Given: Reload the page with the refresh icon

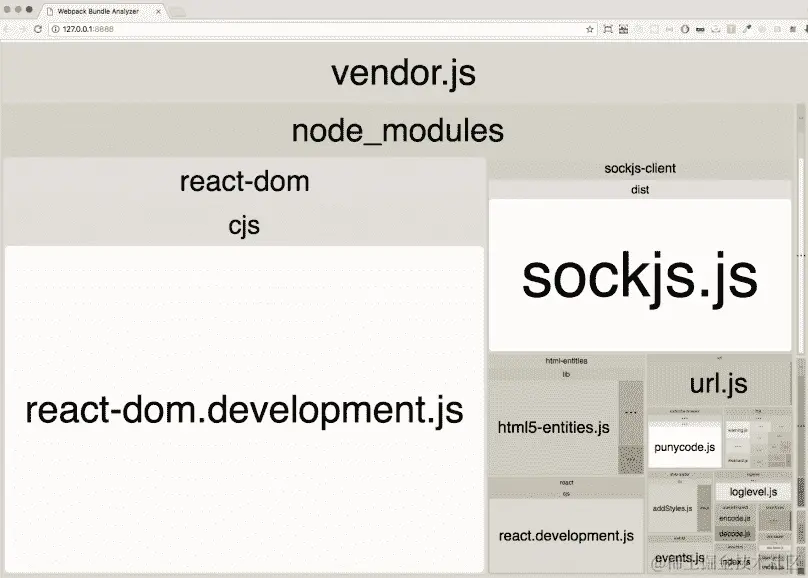Looking at the screenshot, I should coord(38,29).
